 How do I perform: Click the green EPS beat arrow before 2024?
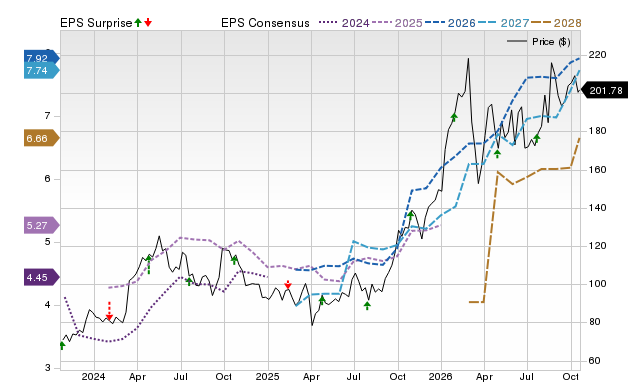[x=62, y=346]
